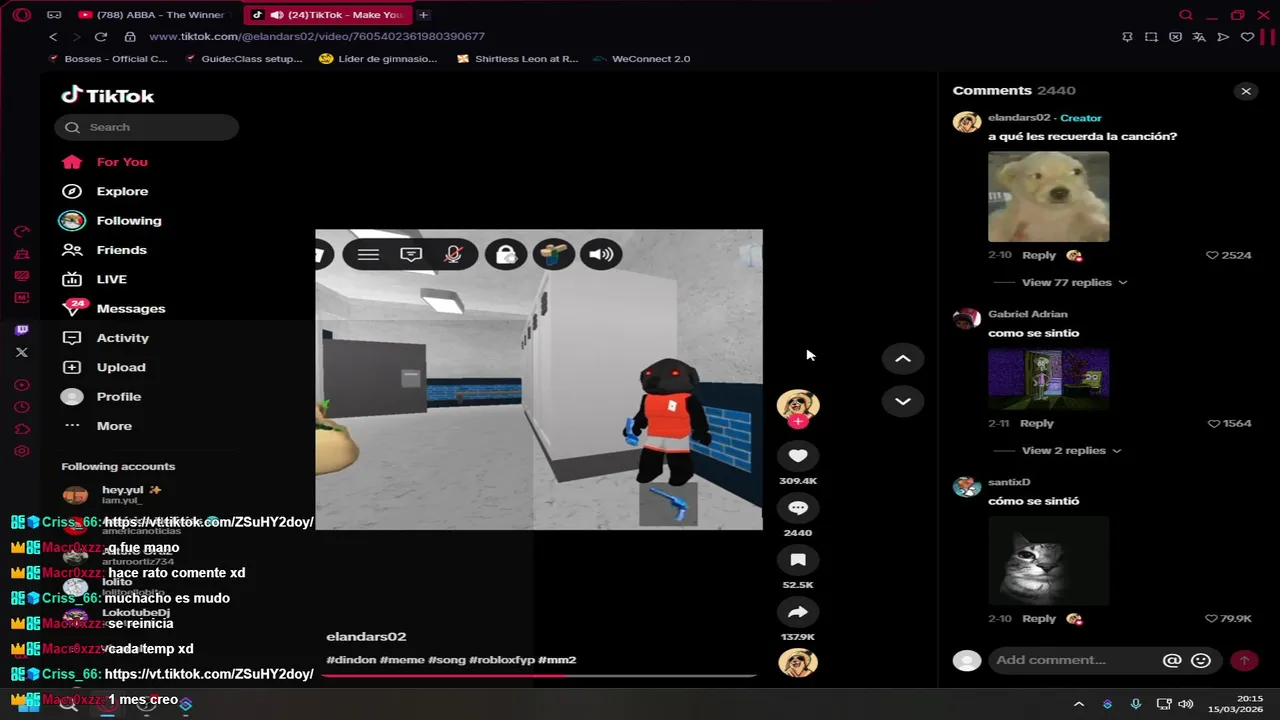Go to previous video with up chevron

coord(902,359)
